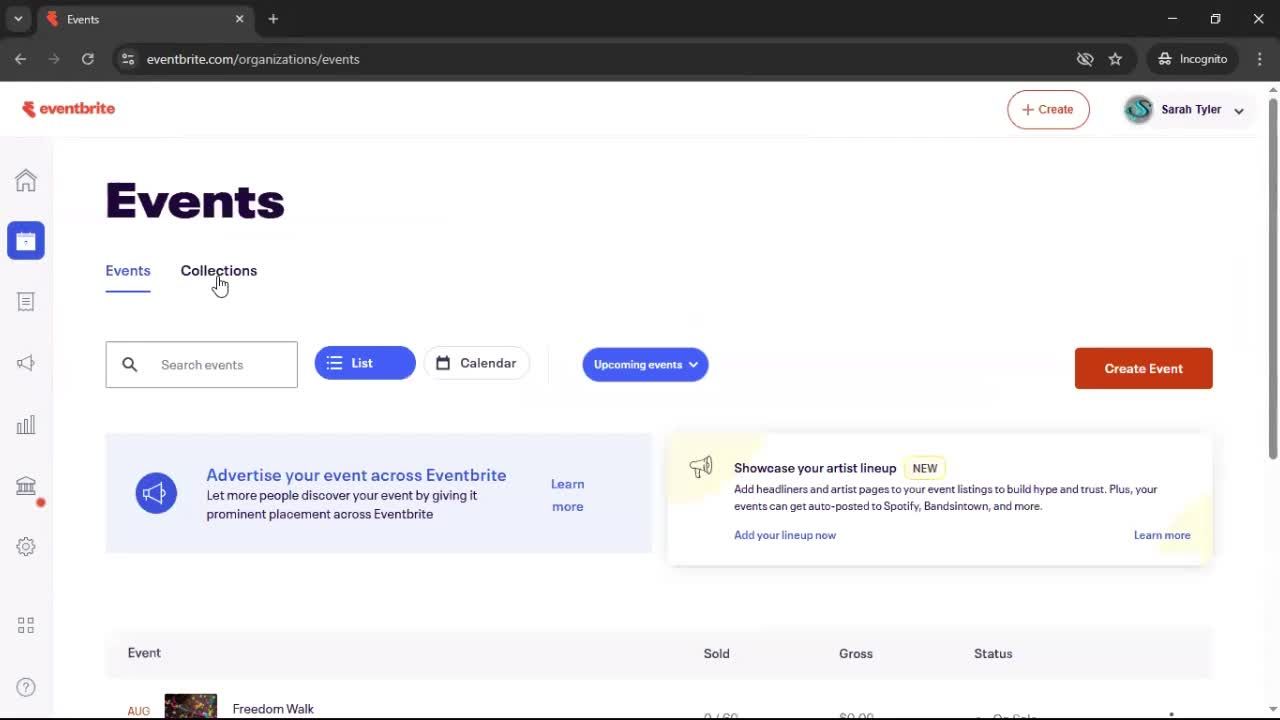Open the tab search dropdown arrow
Screen dimensions: 1280x720
pyautogui.click(x=18, y=19)
